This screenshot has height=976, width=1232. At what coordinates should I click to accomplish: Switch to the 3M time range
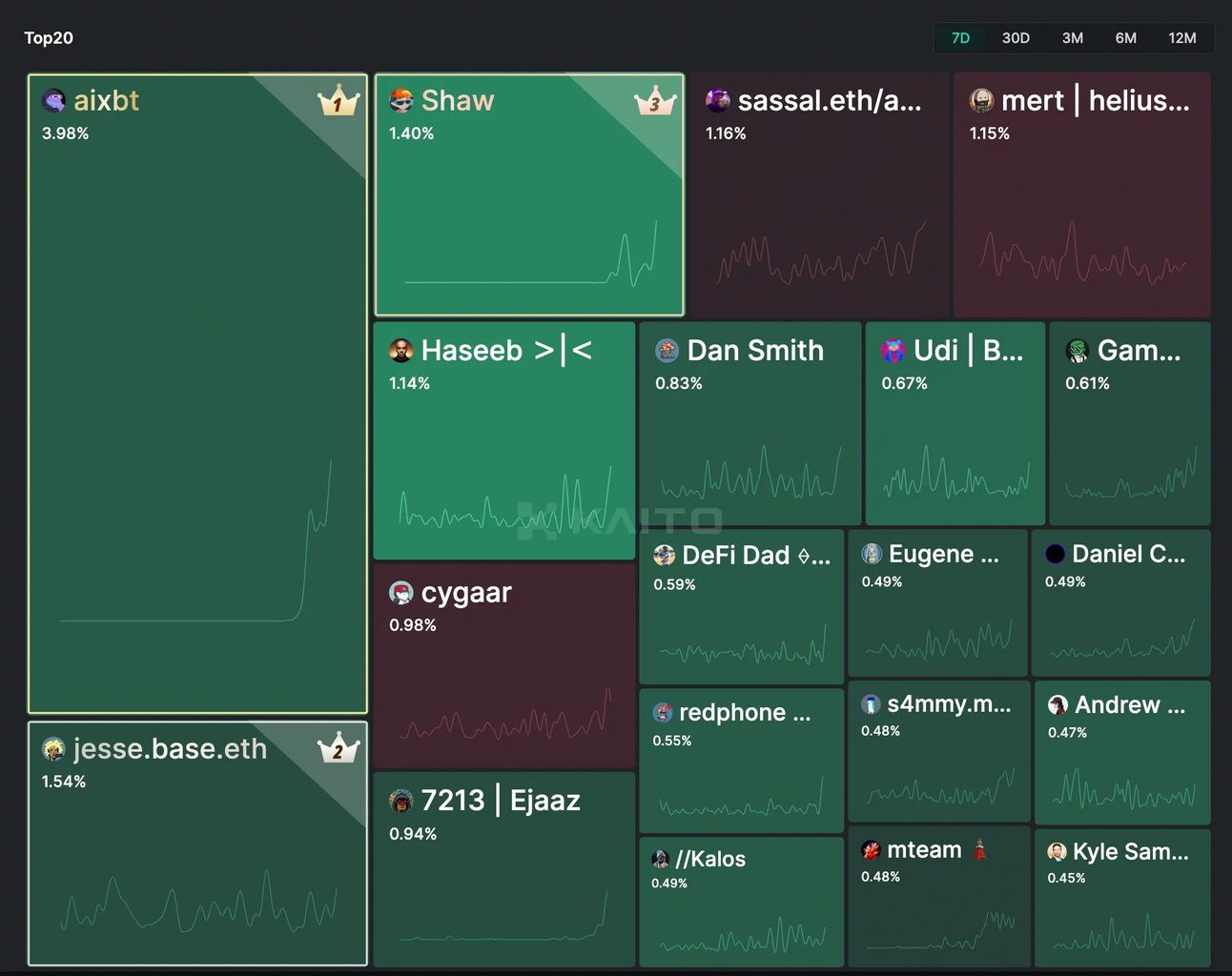pyautogui.click(x=1073, y=38)
